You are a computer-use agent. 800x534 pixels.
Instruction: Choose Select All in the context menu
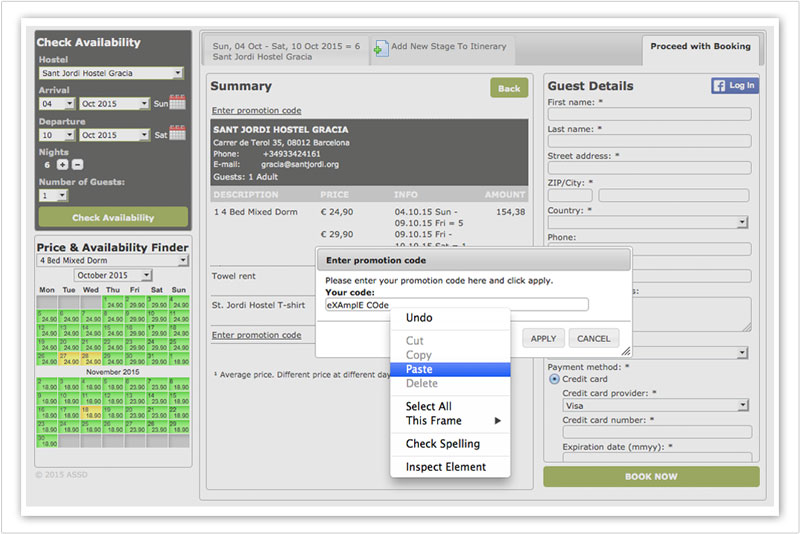tap(450, 406)
